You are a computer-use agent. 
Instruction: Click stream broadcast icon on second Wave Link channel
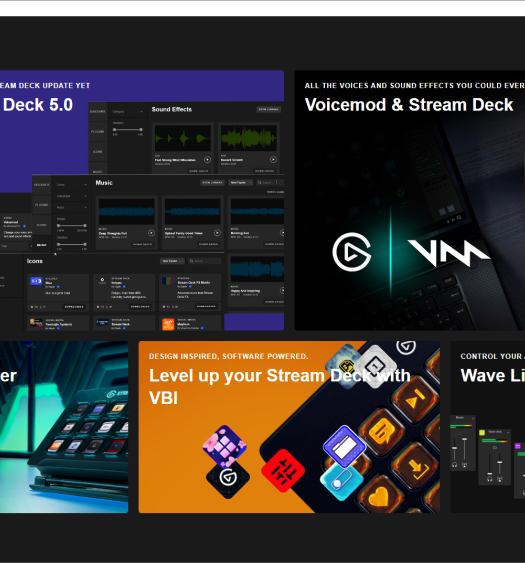click(x=500, y=479)
